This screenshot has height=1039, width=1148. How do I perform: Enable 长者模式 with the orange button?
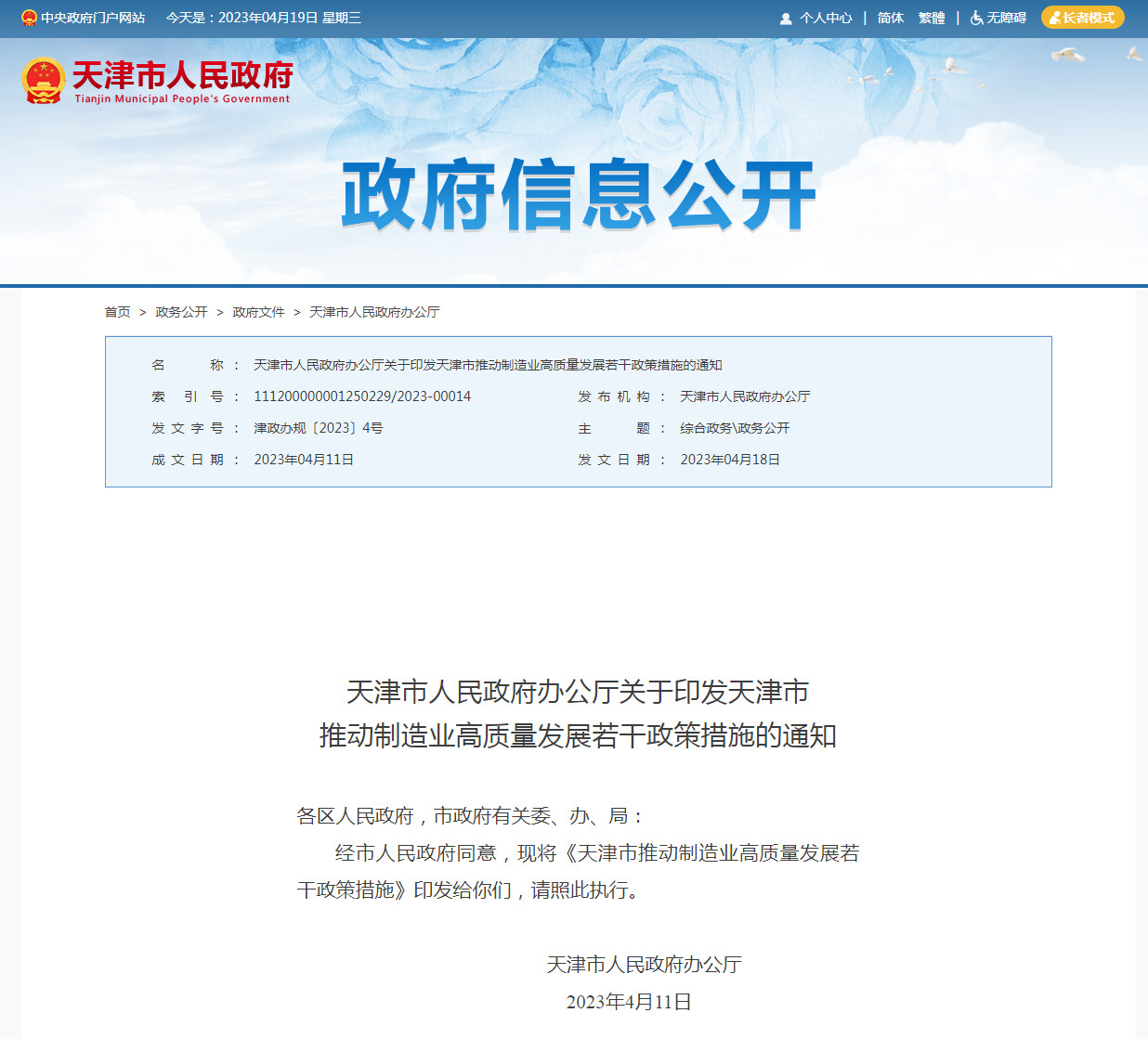click(1082, 18)
